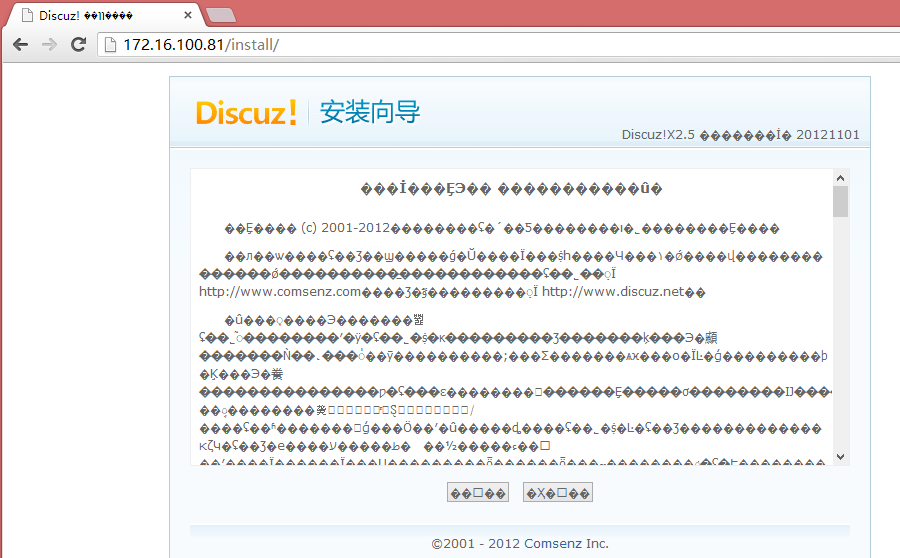Click the Discuz!X2.5 version text

point(658,135)
